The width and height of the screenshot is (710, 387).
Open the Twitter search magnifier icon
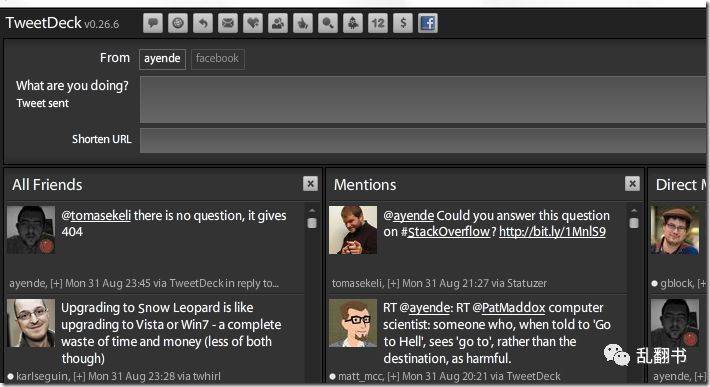[327, 23]
